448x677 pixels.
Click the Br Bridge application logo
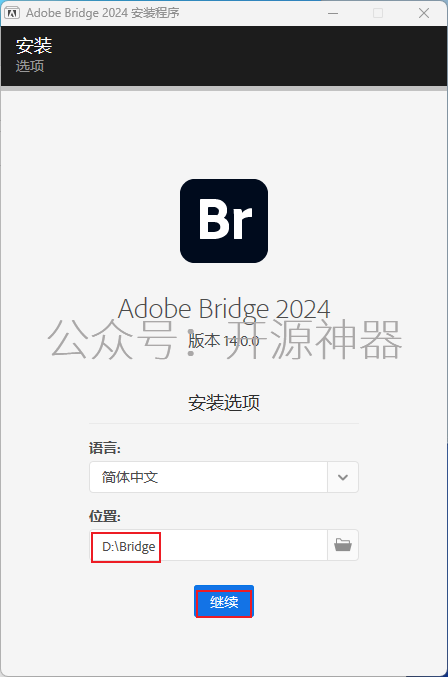[x=224, y=221]
